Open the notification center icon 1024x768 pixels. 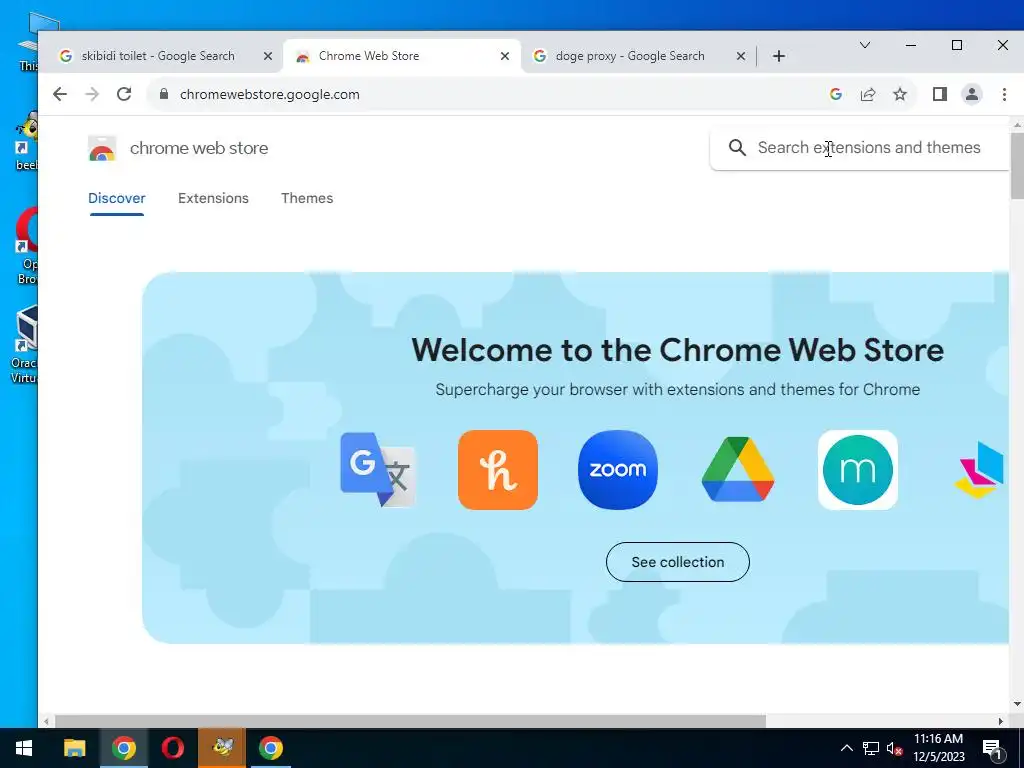pos(991,748)
